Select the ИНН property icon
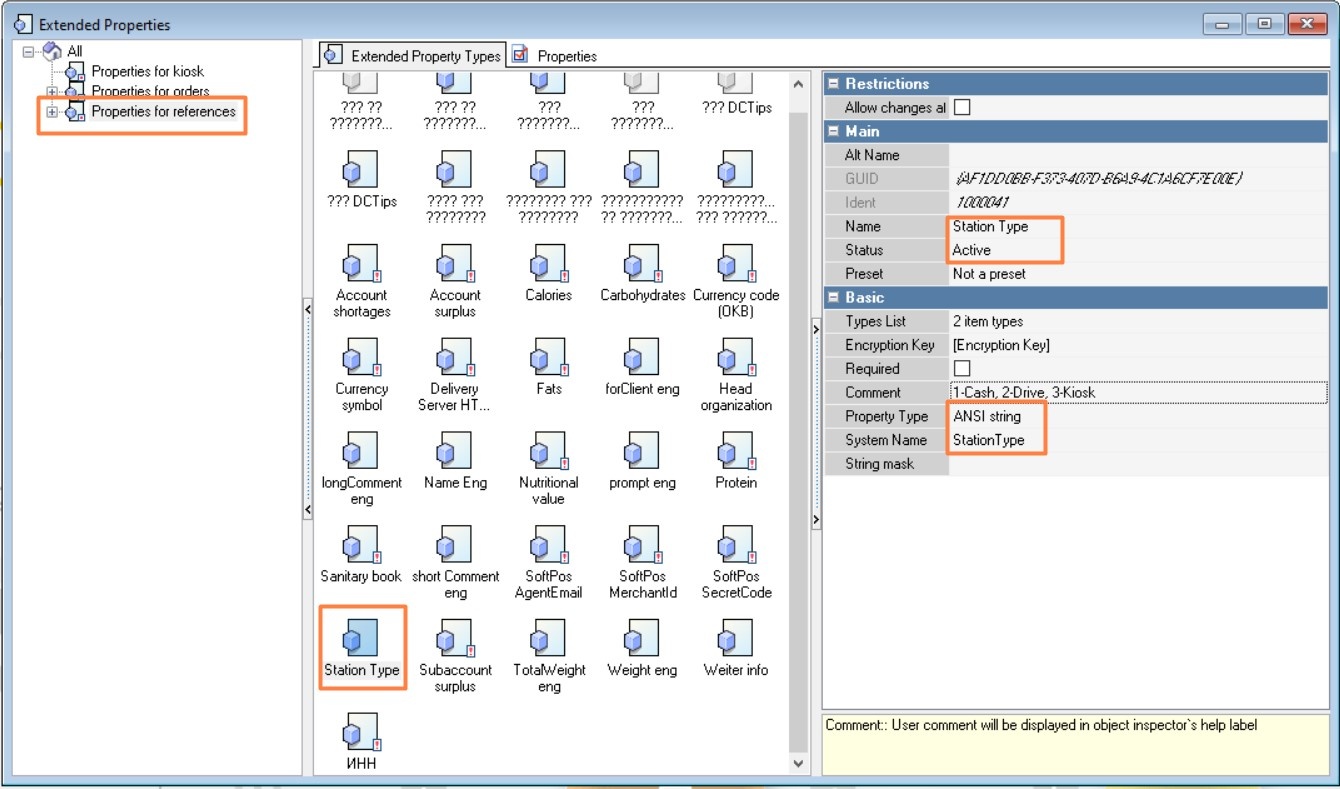Viewport: 1340px width, 789px height. [361, 733]
